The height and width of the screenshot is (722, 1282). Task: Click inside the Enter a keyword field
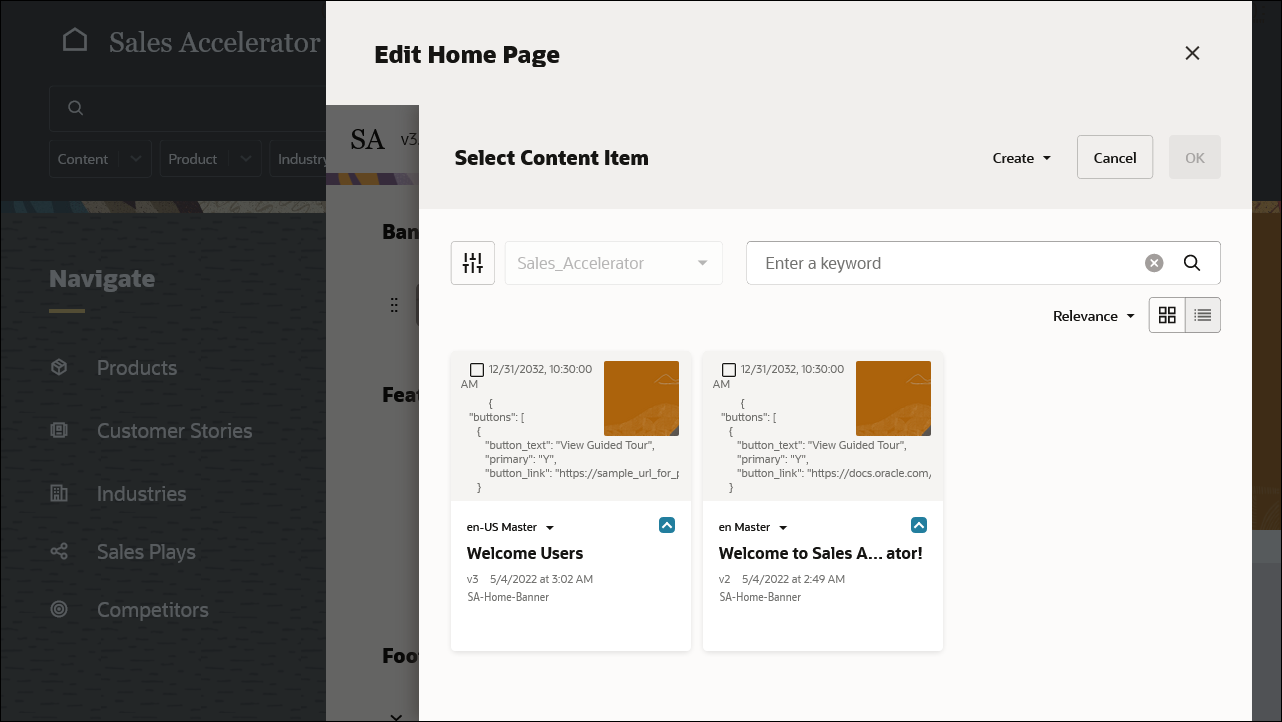coord(950,262)
